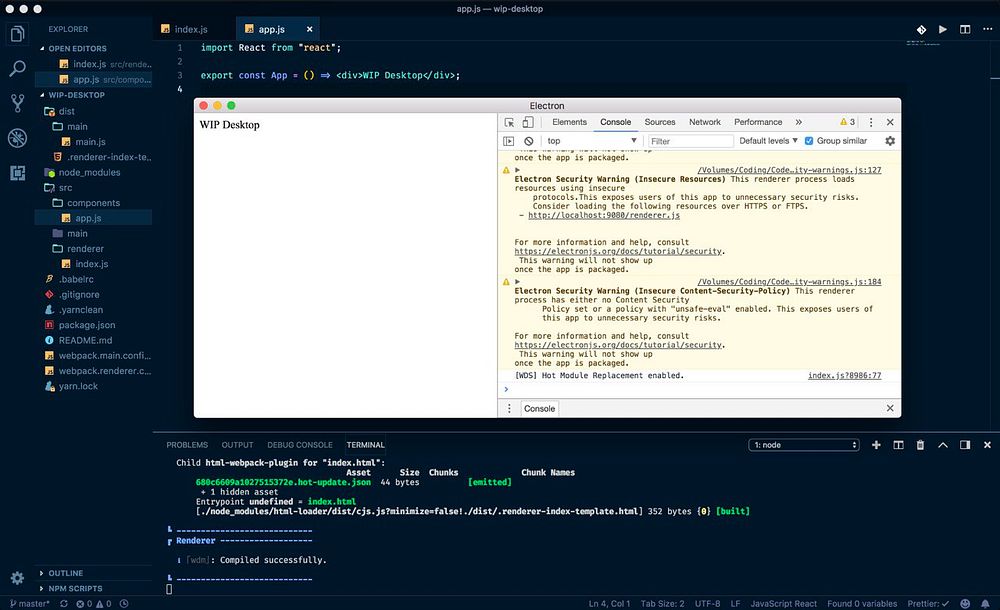The image size is (1000, 610).
Task: Toggle the DevTools device toolbar icon
Action: pyautogui.click(x=527, y=122)
